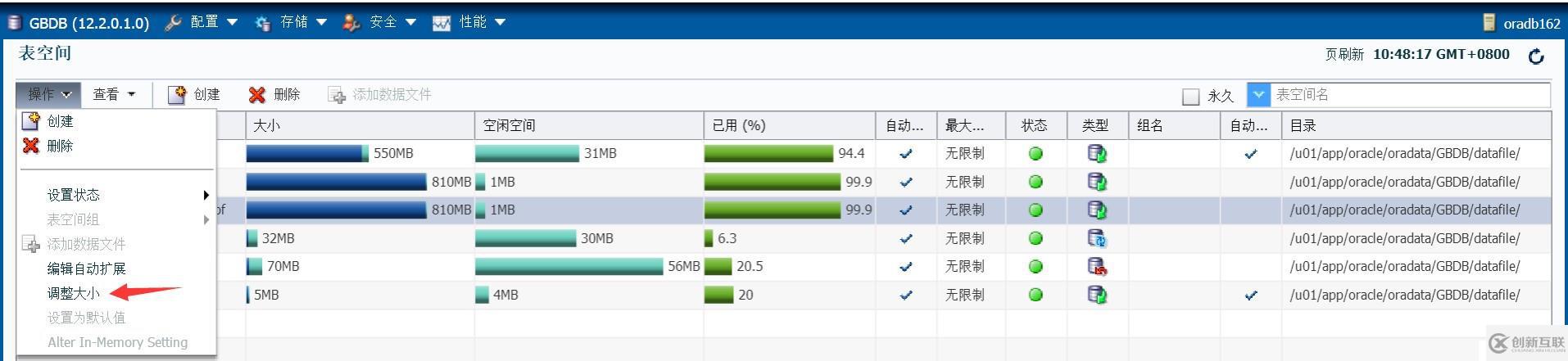The width and height of the screenshot is (1568, 361).
Task: Click the create tablespace toolbar icon
Action: (x=177, y=95)
